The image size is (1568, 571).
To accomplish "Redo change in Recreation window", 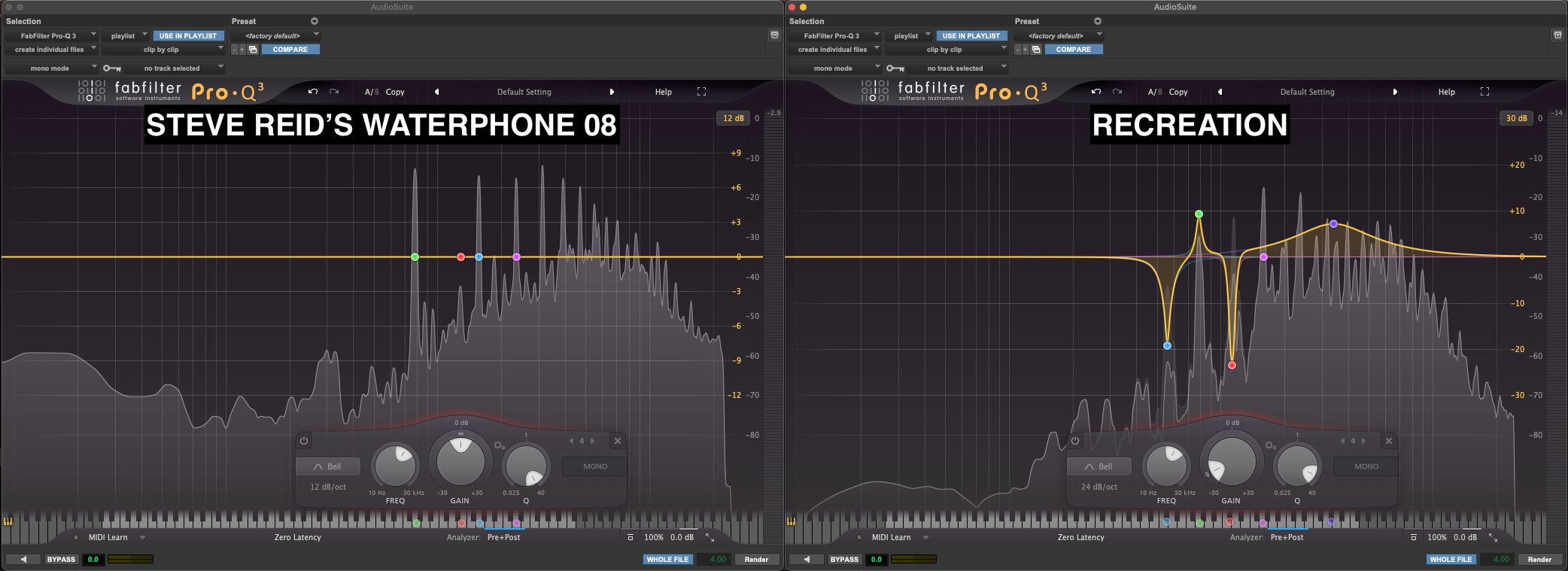I will [1117, 92].
